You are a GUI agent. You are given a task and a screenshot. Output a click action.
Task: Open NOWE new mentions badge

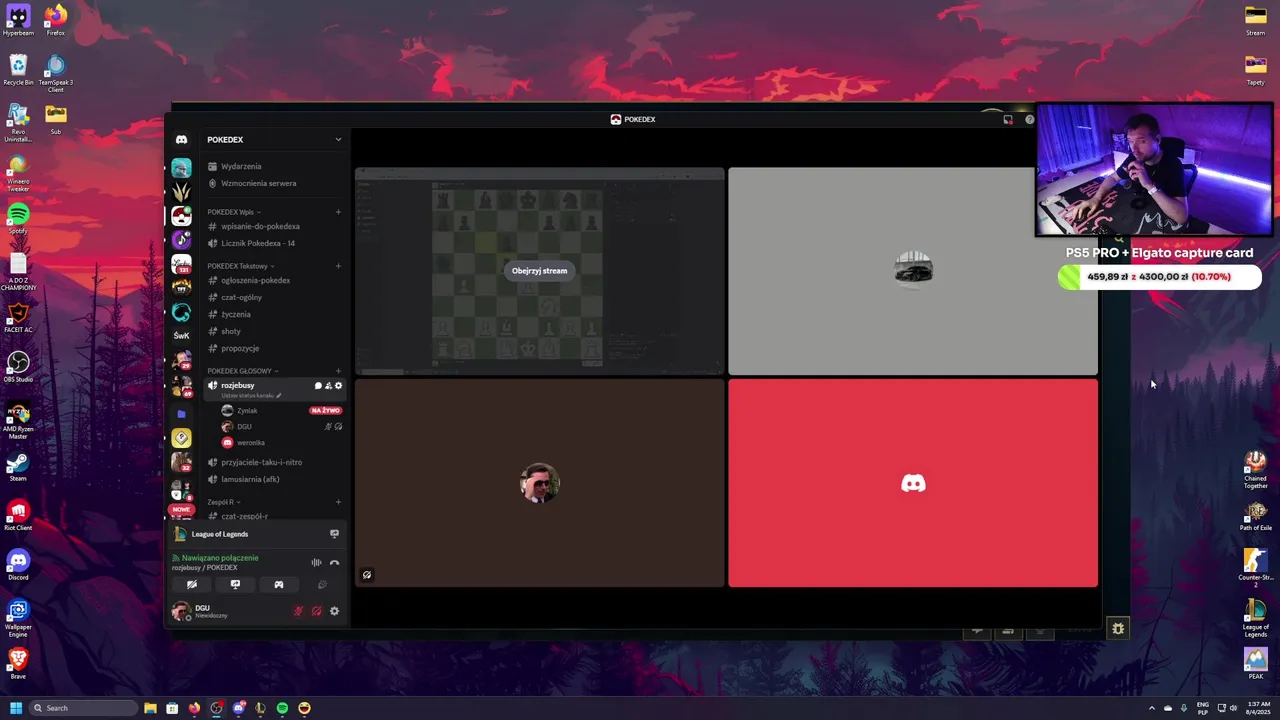[x=181, y=509]
